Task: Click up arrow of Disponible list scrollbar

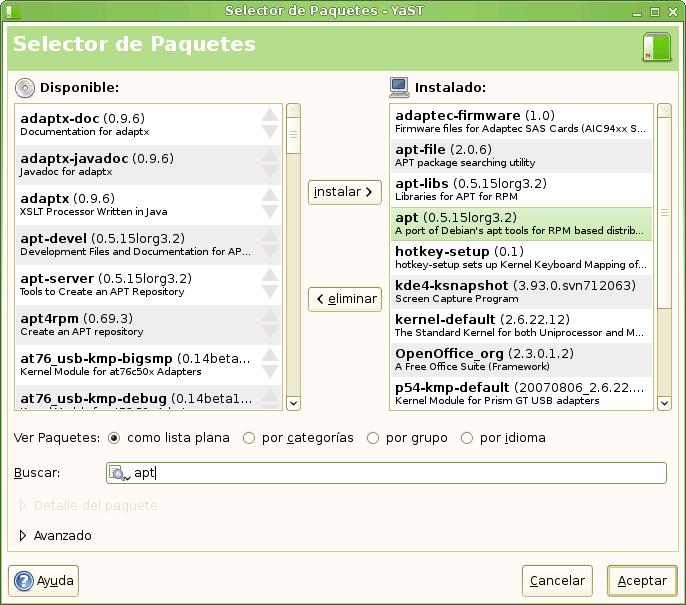Action: 293,111
